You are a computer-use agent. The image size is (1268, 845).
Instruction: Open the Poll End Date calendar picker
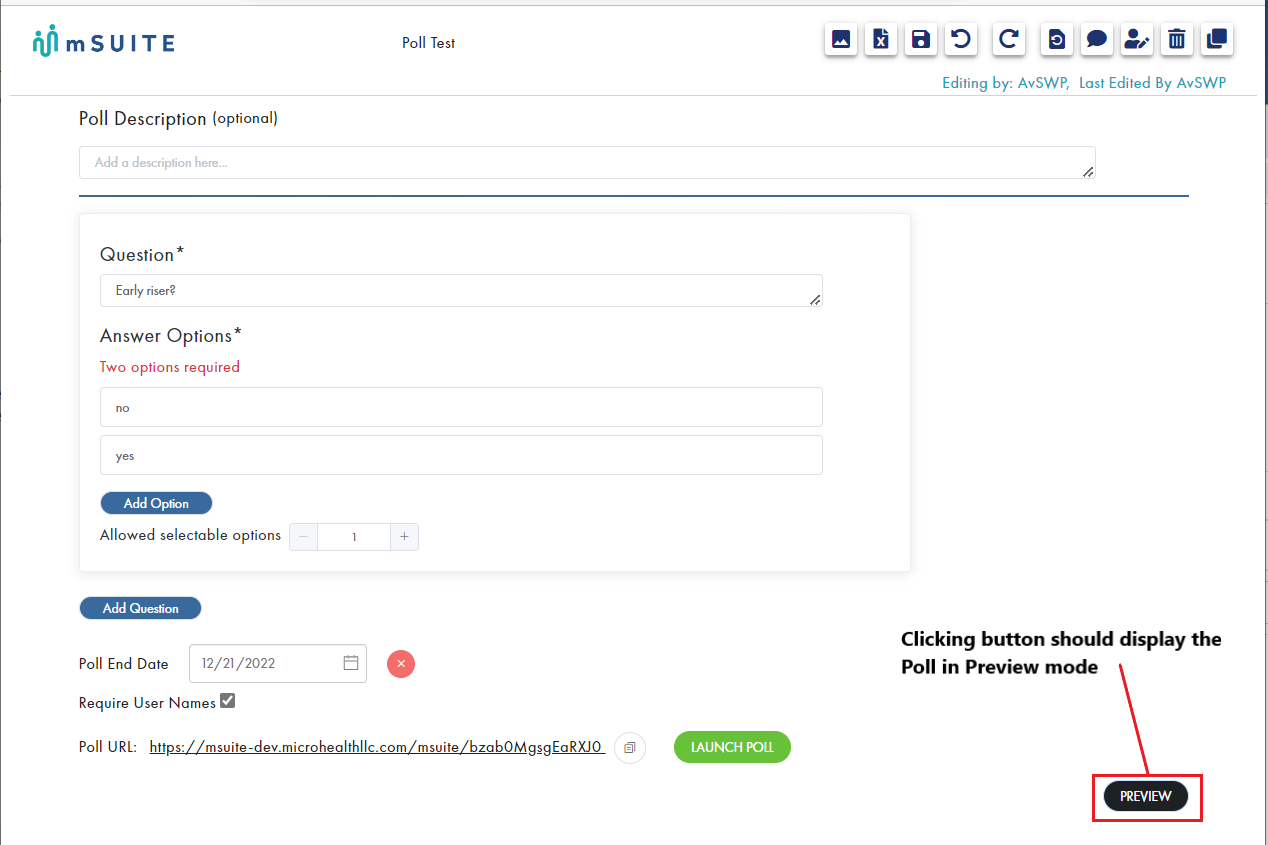[351, 662]
